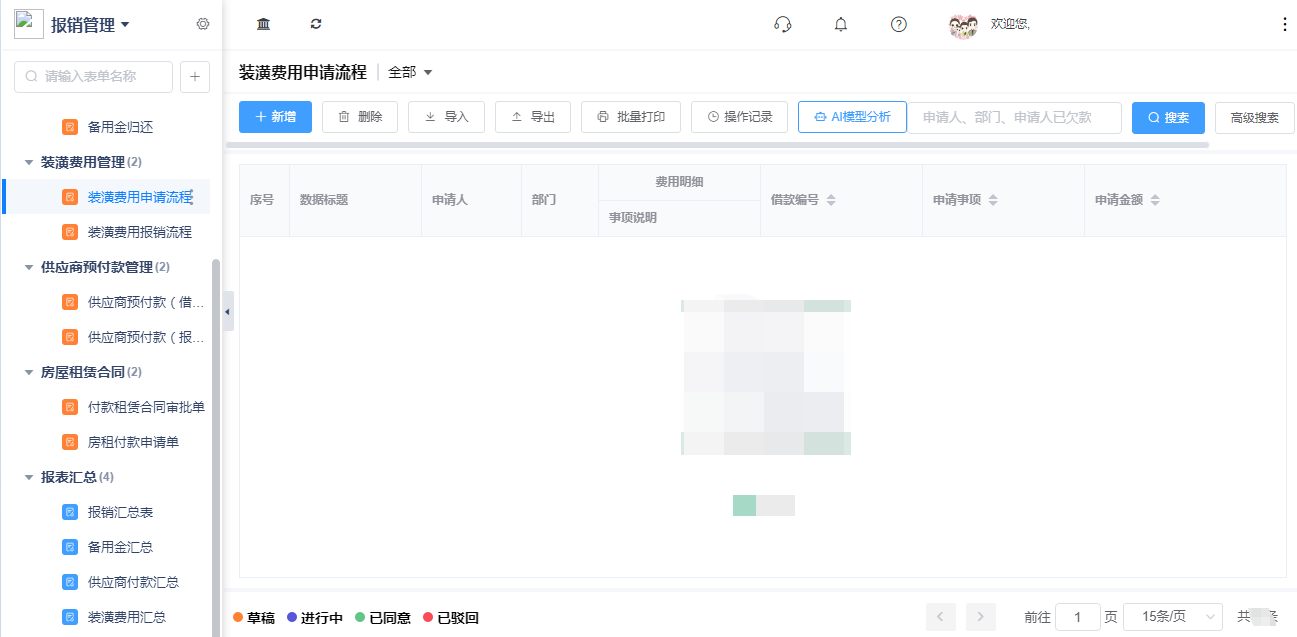Click the 导出 button
This screenshot has width=1297, height=637.
(533, 117)
